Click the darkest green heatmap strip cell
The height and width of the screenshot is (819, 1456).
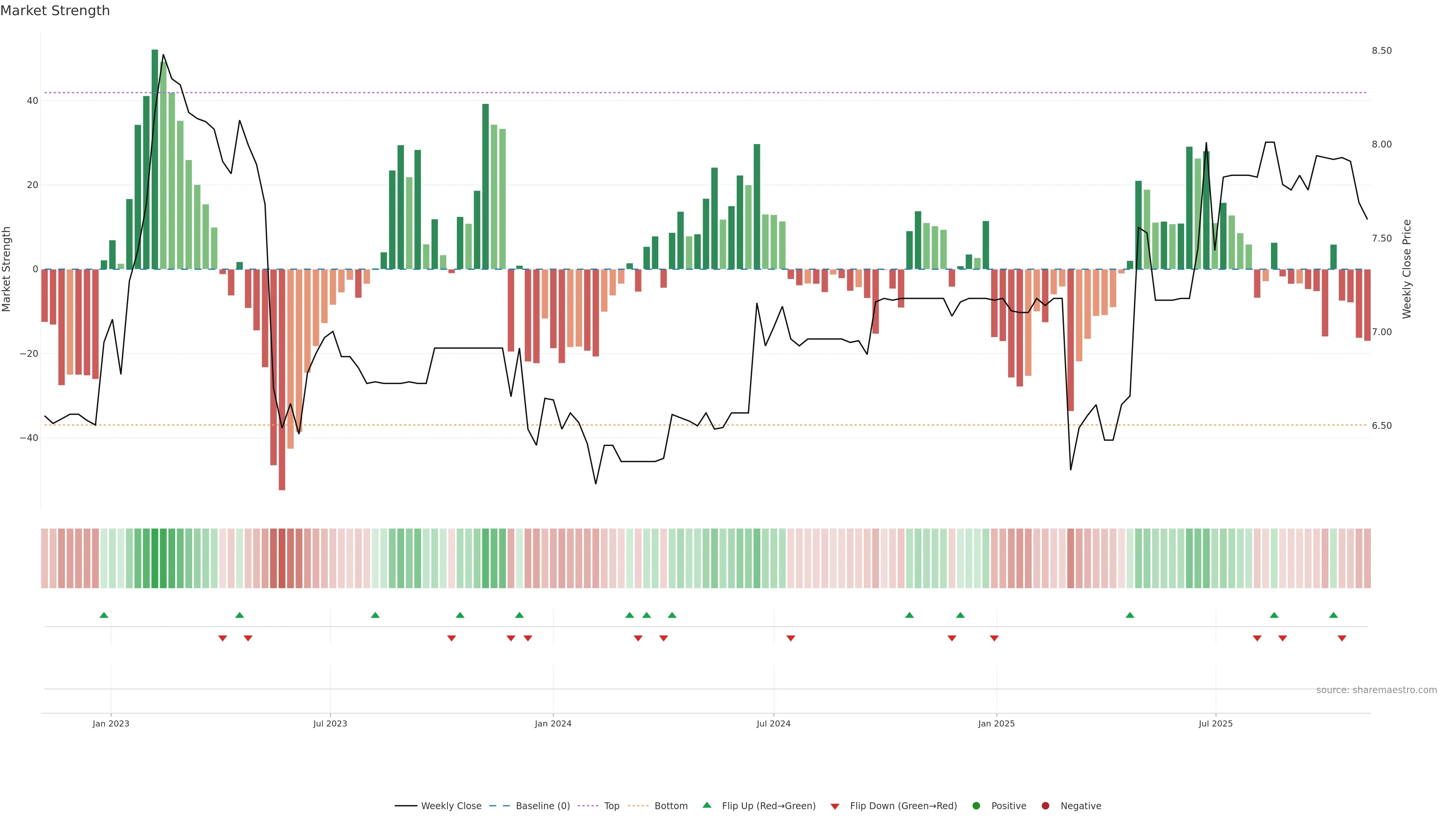click(x=155, y=559)
